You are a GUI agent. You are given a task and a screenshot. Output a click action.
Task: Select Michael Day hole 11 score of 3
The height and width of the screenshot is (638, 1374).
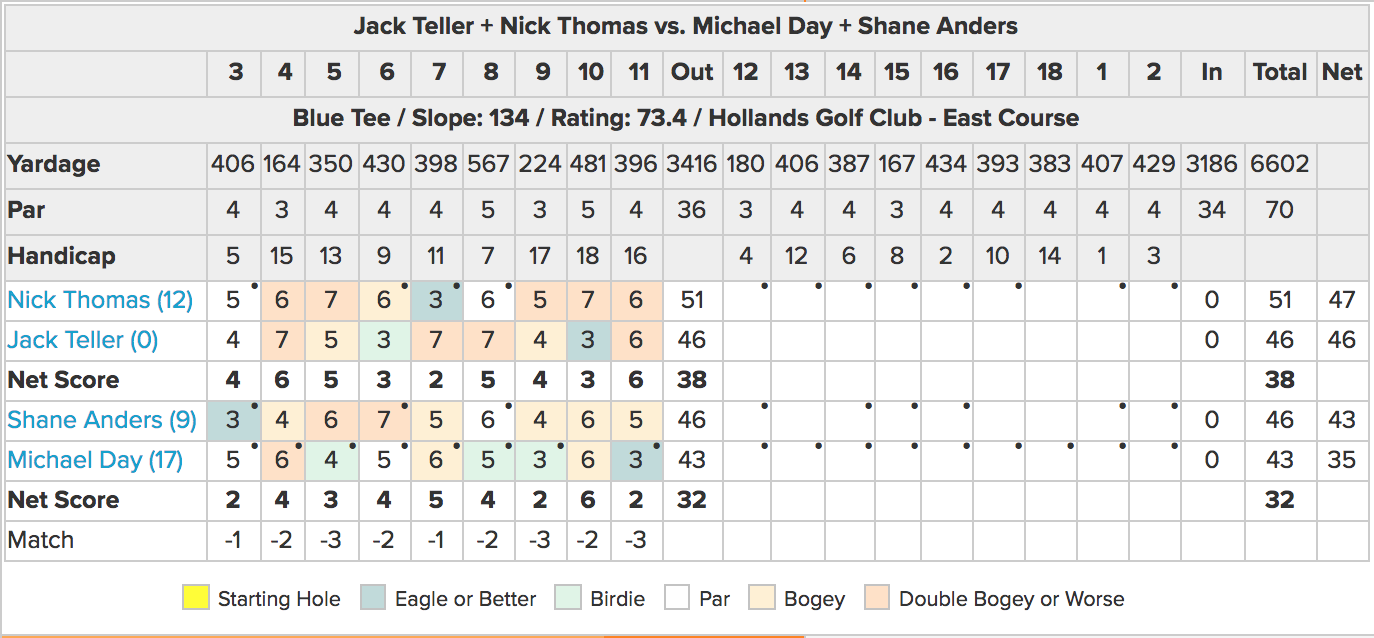coord(636,460)
